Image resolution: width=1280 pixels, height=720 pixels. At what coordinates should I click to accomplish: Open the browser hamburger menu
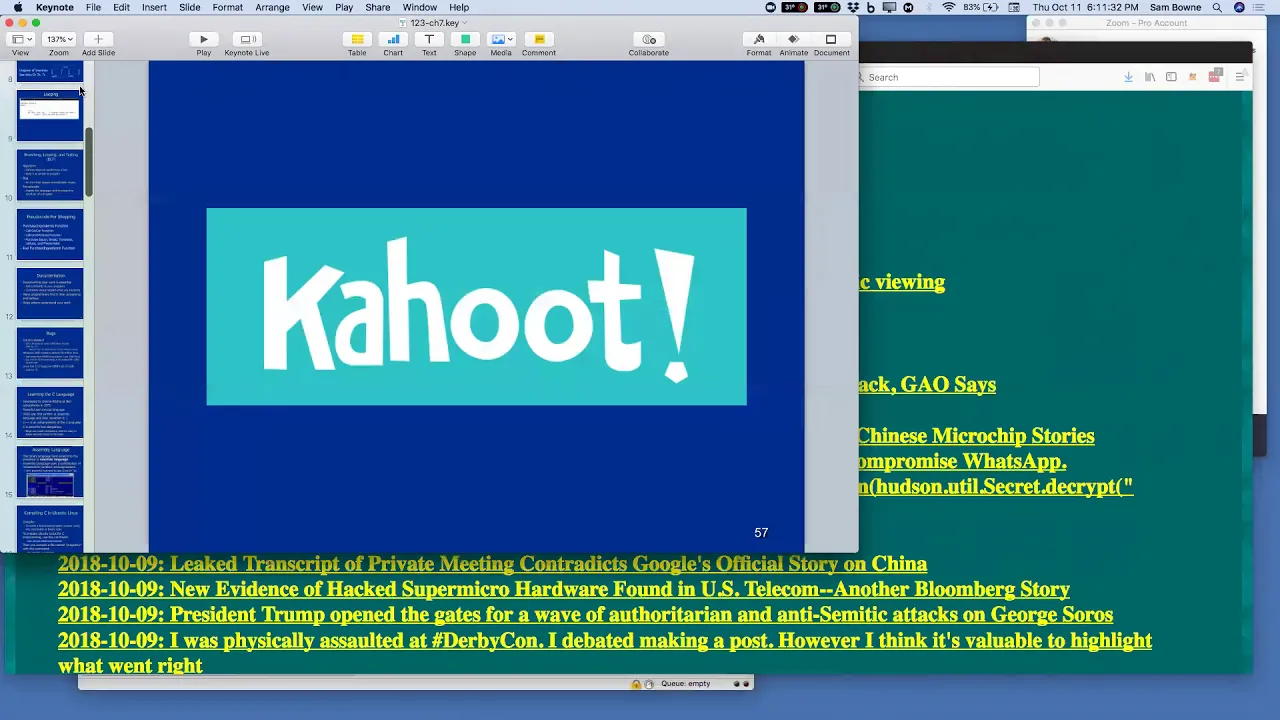coord(1240,77)
